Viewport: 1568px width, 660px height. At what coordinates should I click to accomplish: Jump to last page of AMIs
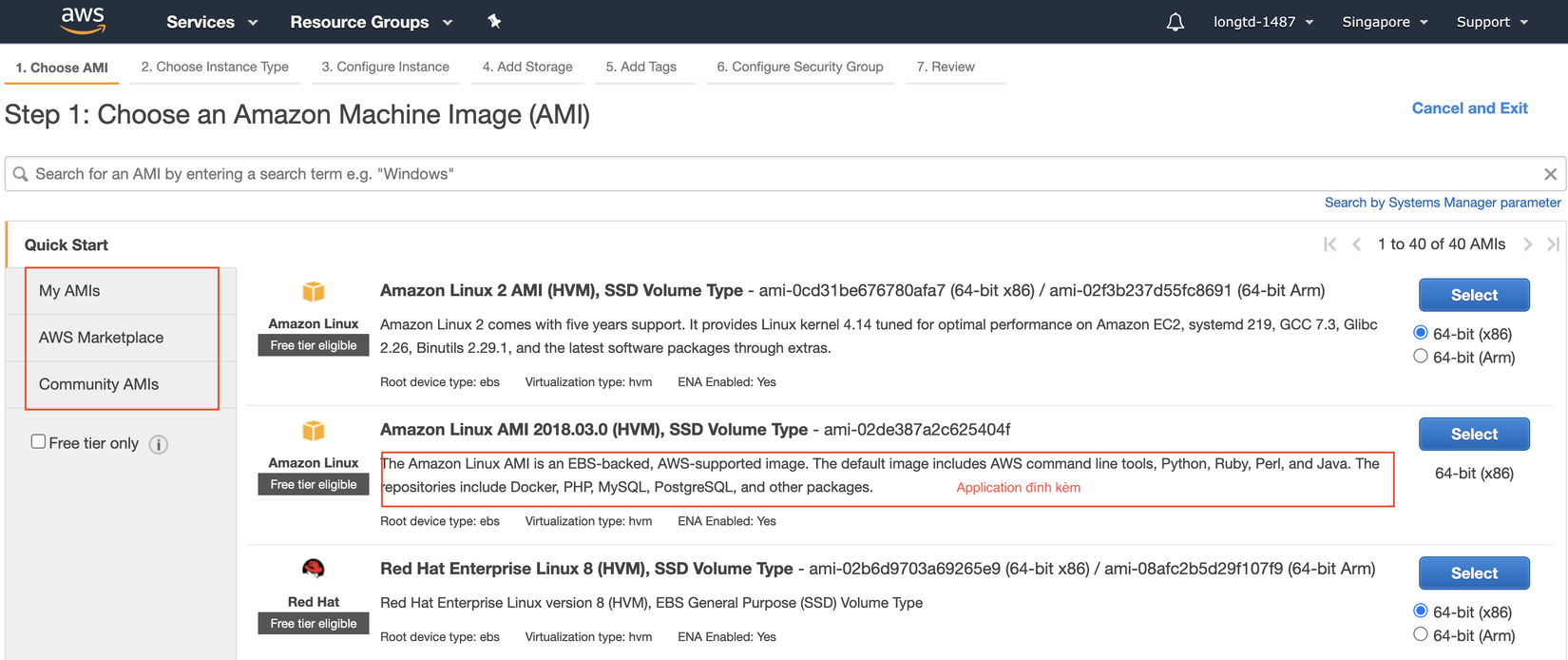pos(1553,244)
